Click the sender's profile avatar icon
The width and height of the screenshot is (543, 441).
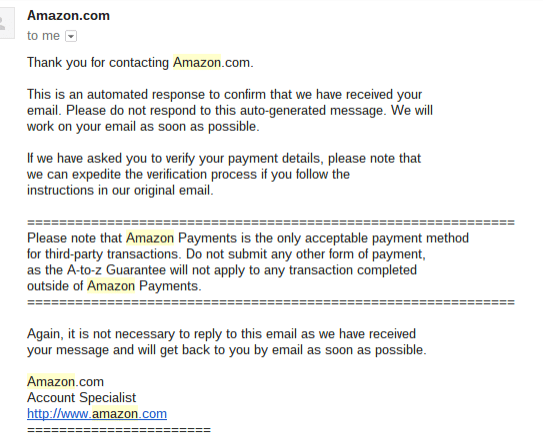click(6, 23)
